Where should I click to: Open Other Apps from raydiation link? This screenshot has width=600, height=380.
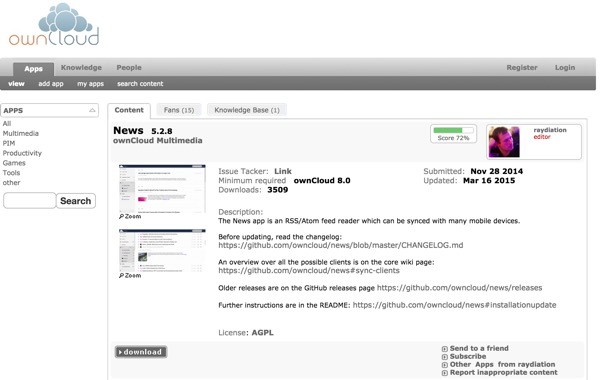coord(502,364)
